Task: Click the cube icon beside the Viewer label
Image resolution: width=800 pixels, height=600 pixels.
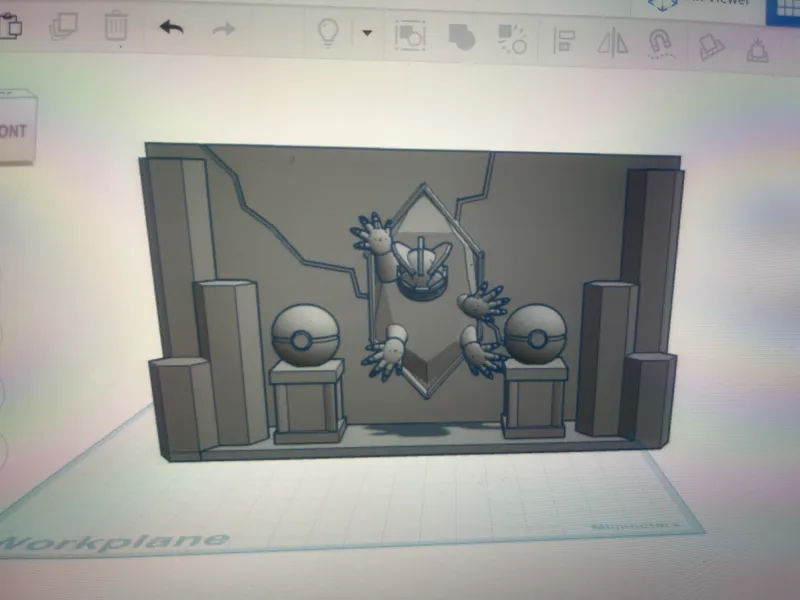Action: point(663,5)
